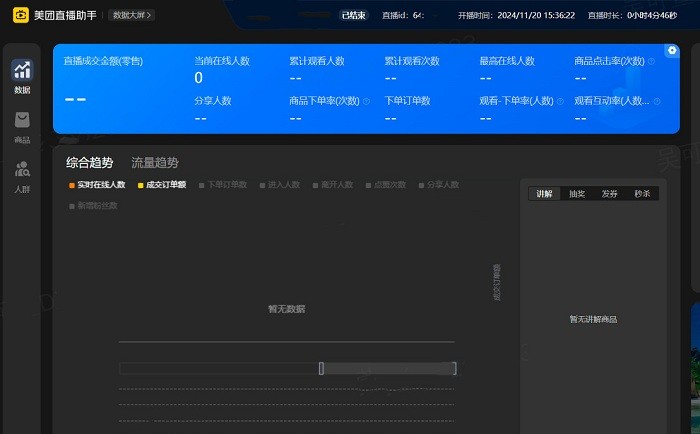Image resolution: width=700 pixels, height=434 pixels.
Task: Click the 美团直播助手 title text
Action: (65, 15)
